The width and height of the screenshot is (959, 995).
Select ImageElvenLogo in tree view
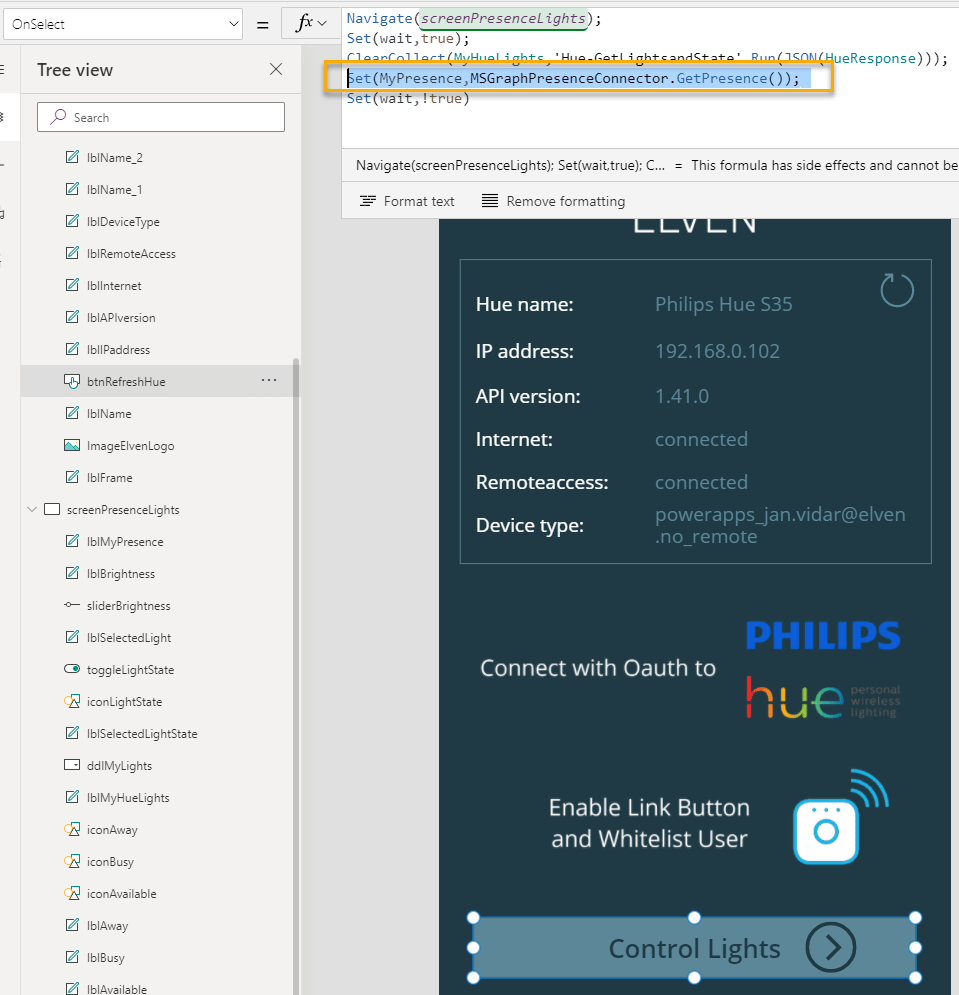click(130, 446)
